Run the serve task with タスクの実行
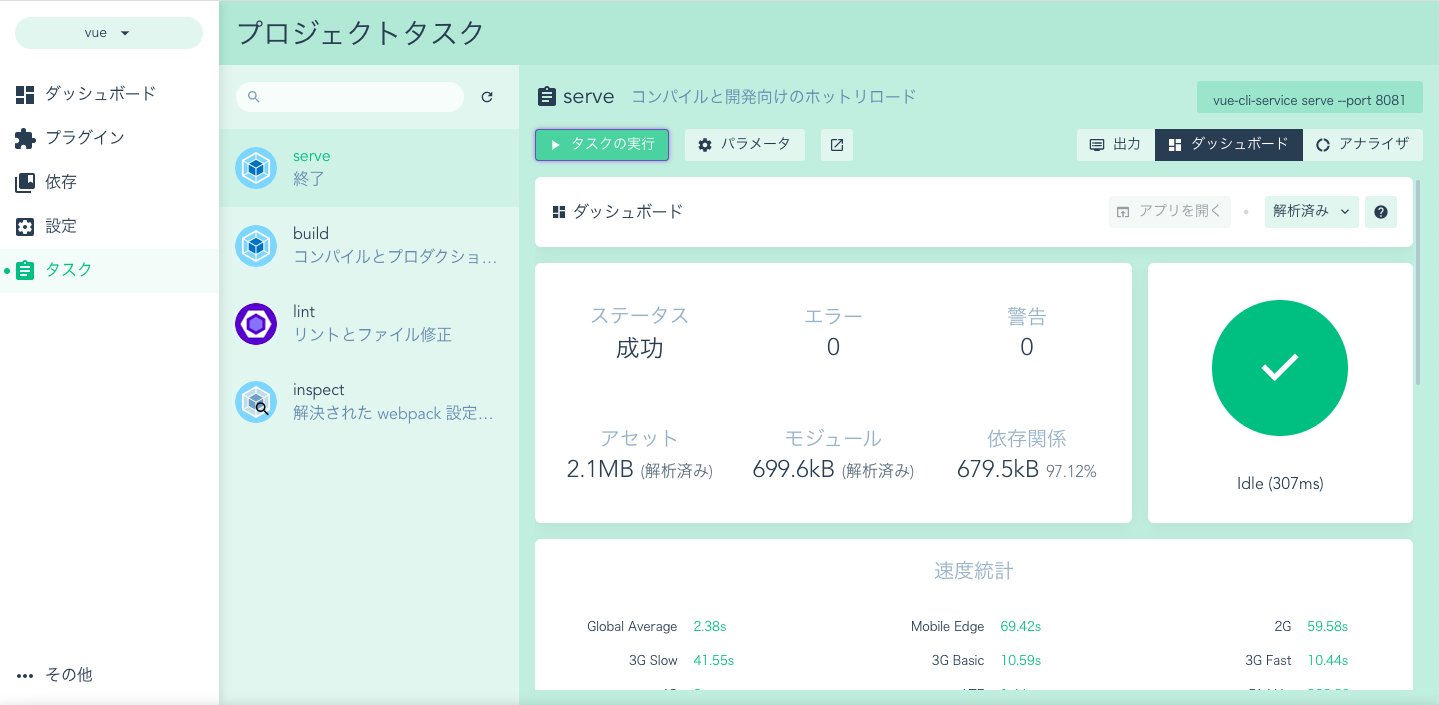 pyautogui.click(x=601, y=144)
